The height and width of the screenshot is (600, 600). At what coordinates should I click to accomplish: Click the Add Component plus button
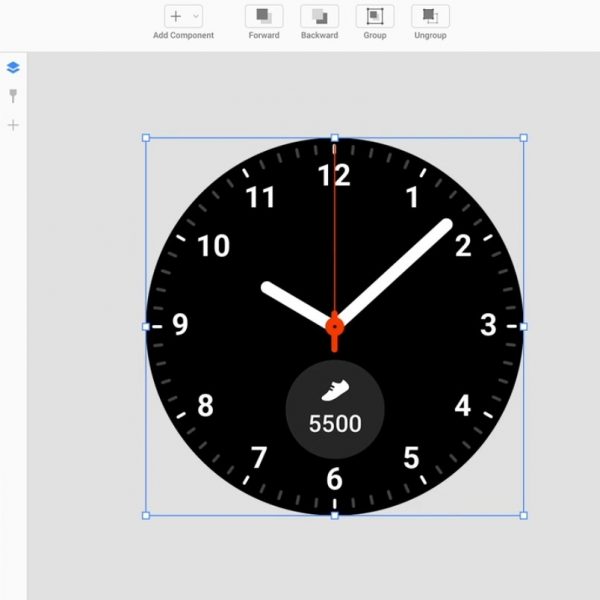pos(176,16)
